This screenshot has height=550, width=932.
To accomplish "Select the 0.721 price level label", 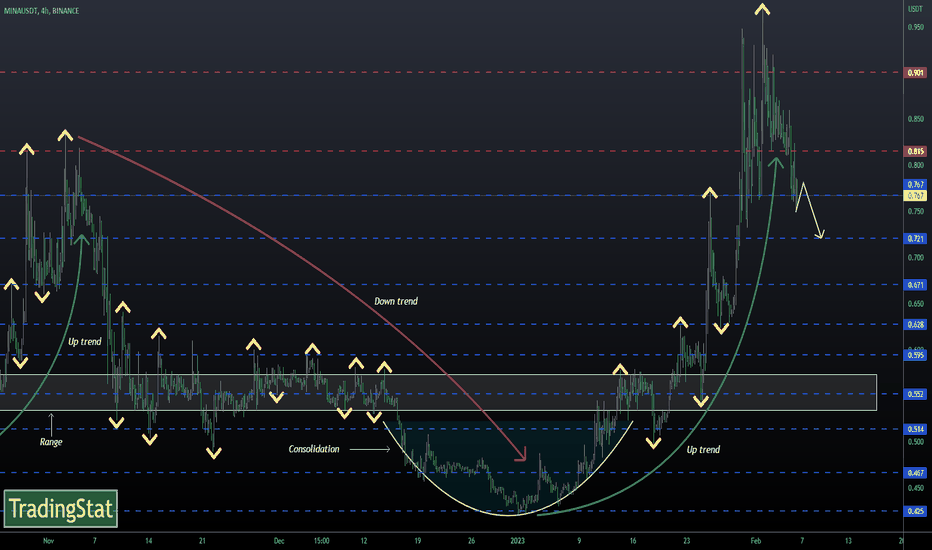I will 915,238.
